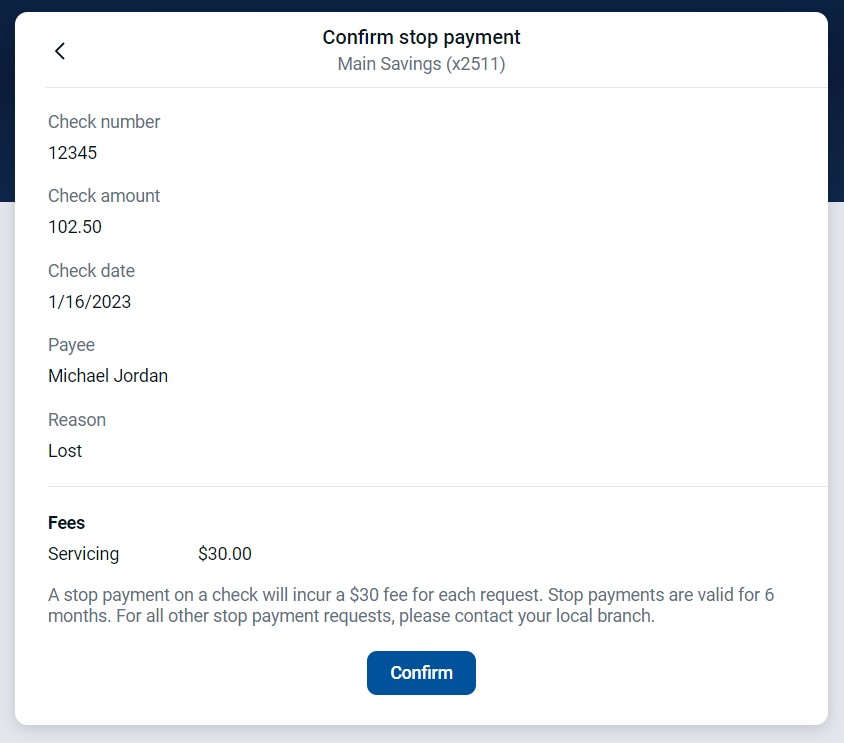Click the Confirm stop payment title

coord(421,37)
